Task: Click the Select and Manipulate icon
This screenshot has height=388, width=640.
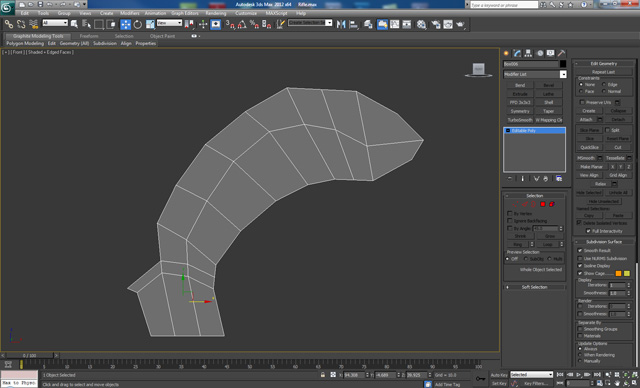Action: 203,24
